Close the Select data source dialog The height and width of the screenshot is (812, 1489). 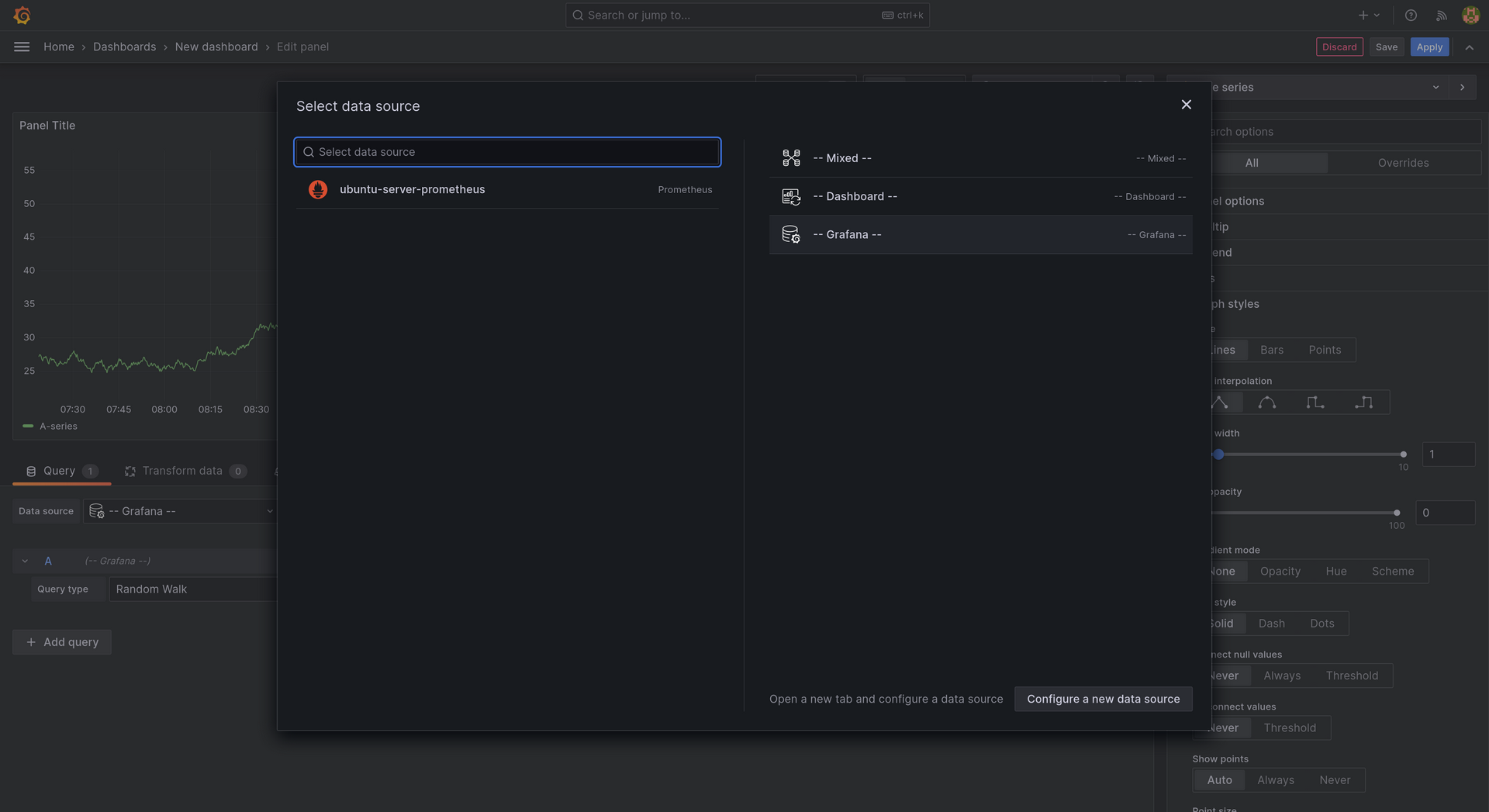1186,105
